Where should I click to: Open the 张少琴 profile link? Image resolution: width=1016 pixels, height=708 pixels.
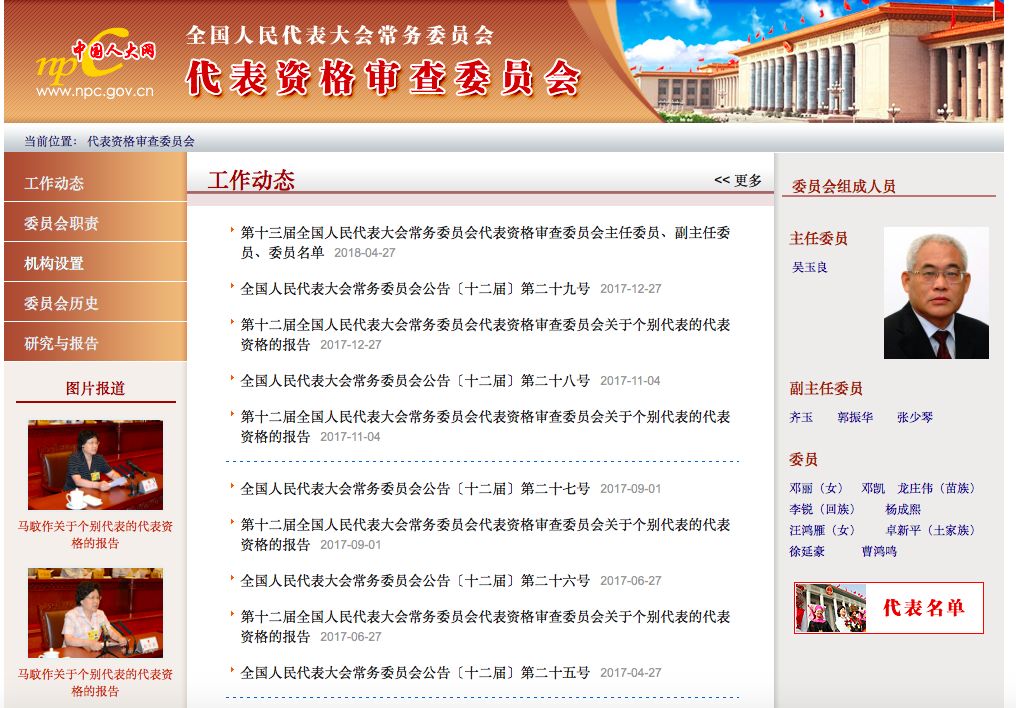pyautogui.click(x=915, y=417)
